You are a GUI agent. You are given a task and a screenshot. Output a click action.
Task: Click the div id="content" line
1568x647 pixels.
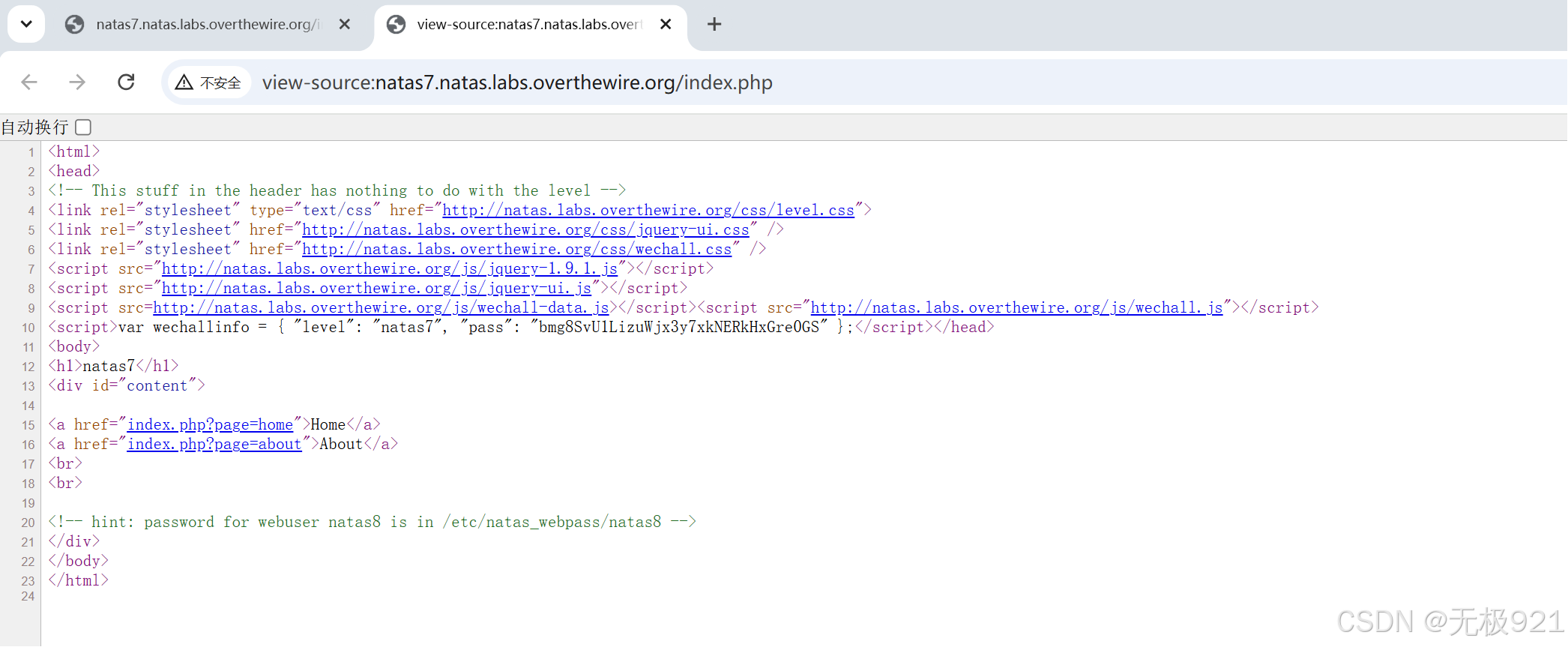127,386
